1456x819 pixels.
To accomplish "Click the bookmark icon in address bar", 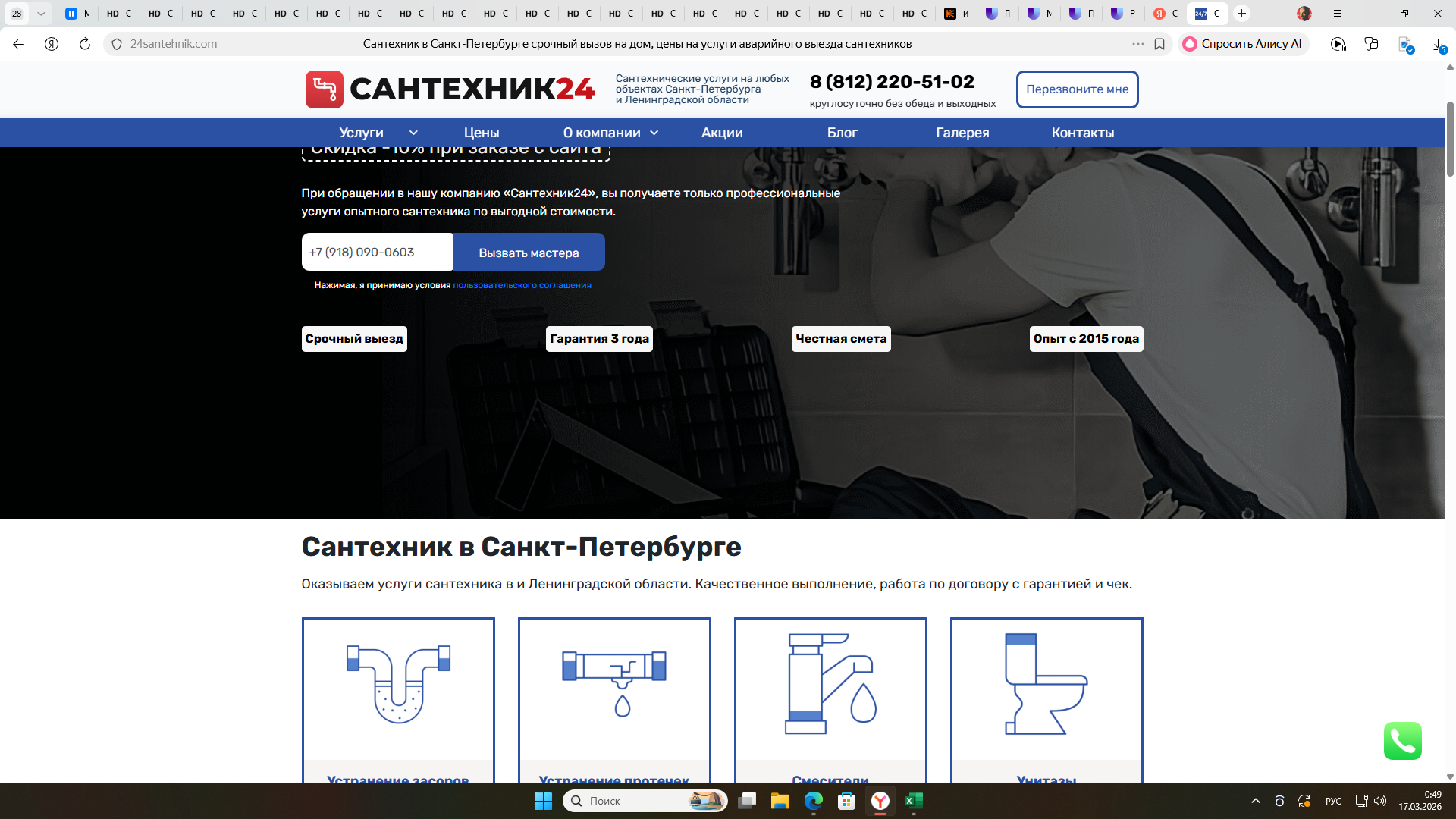I will tap(1159, 44).
